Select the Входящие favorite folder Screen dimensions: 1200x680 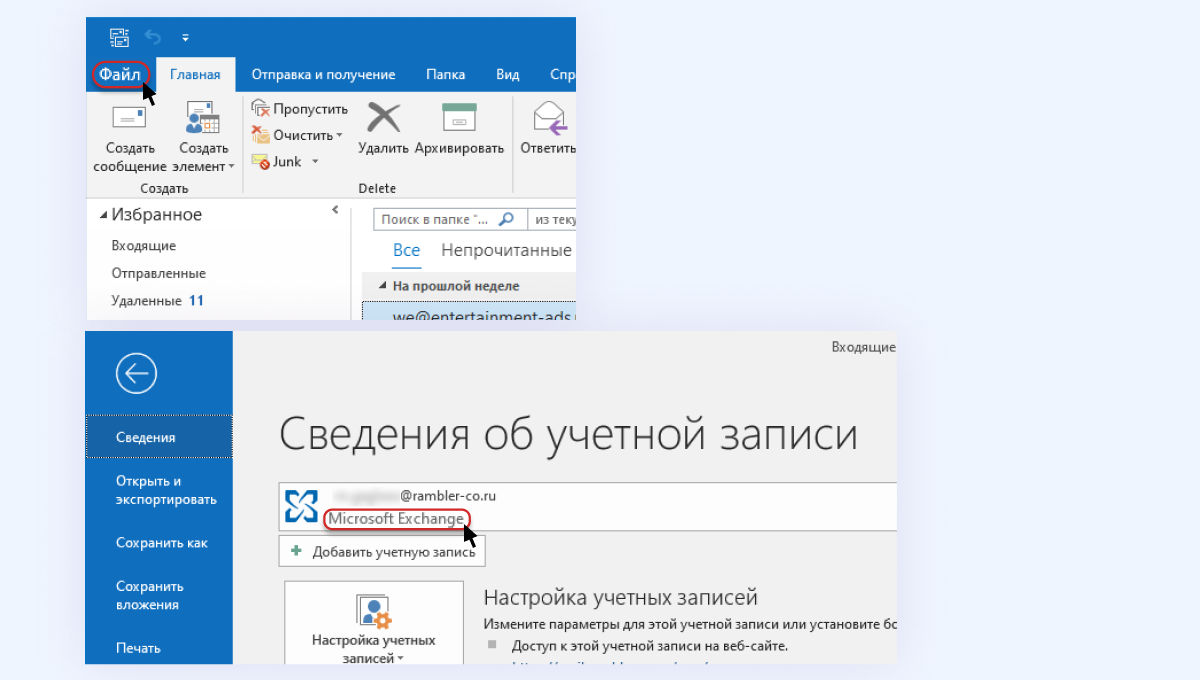144,246
